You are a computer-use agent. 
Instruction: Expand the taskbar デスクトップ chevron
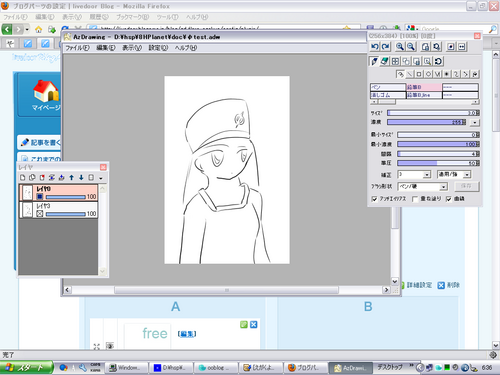pyautogui.click(x=411, y=366)
